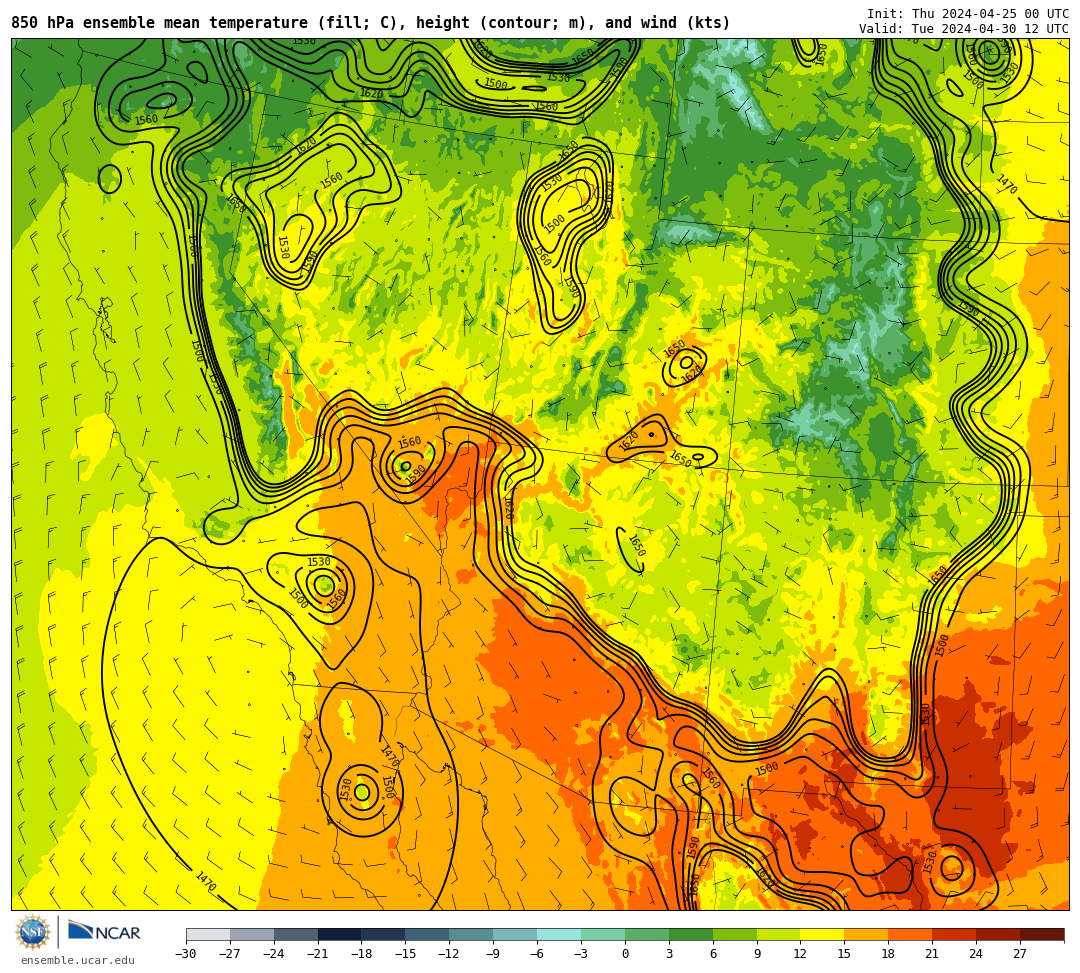Click the dark navy swatch between -21 and -18
Screen dimensions: 1080x973
(x=340, y=934)
